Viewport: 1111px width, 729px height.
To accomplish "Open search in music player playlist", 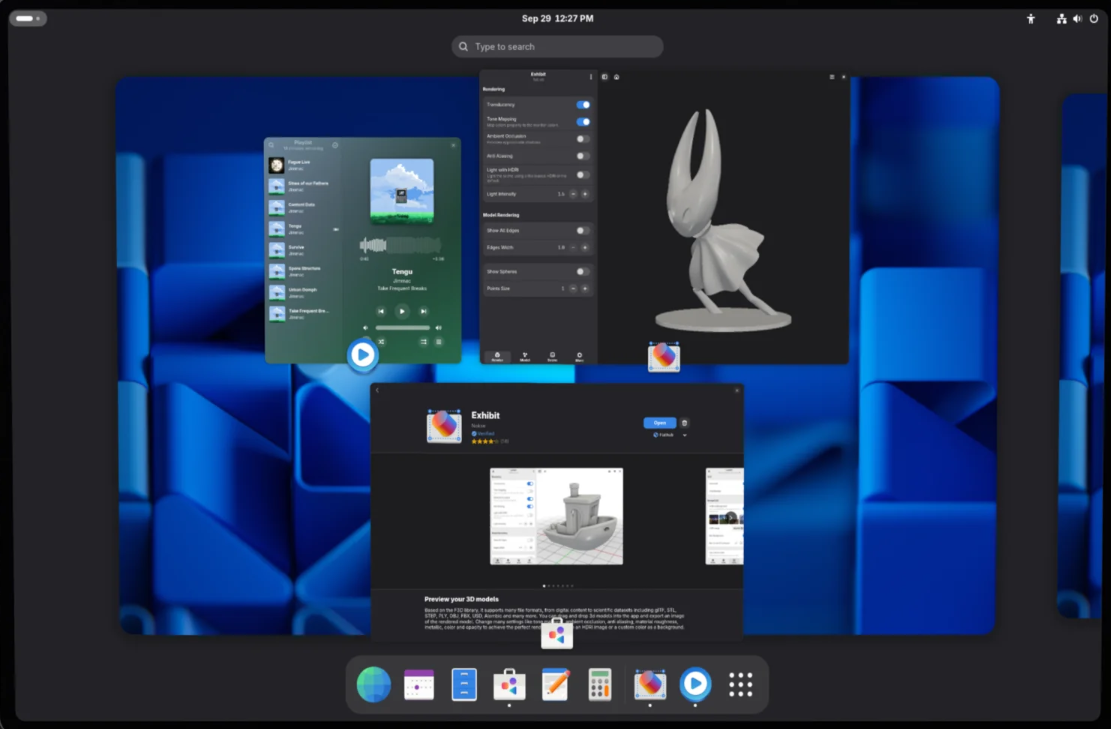I will (x=271, y=145).
